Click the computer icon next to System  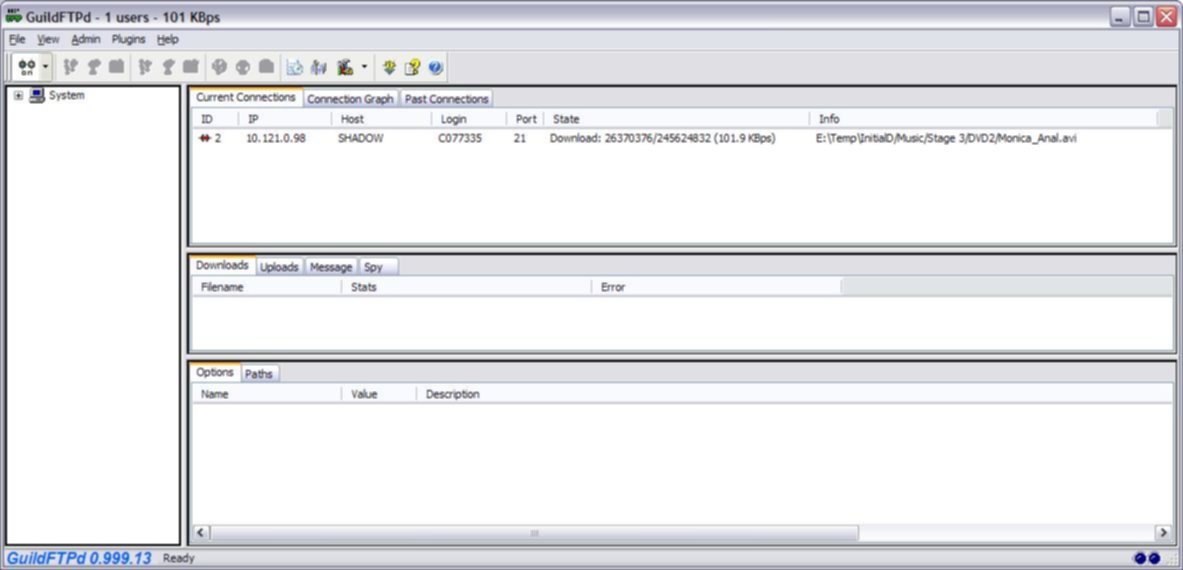point(37,96)
